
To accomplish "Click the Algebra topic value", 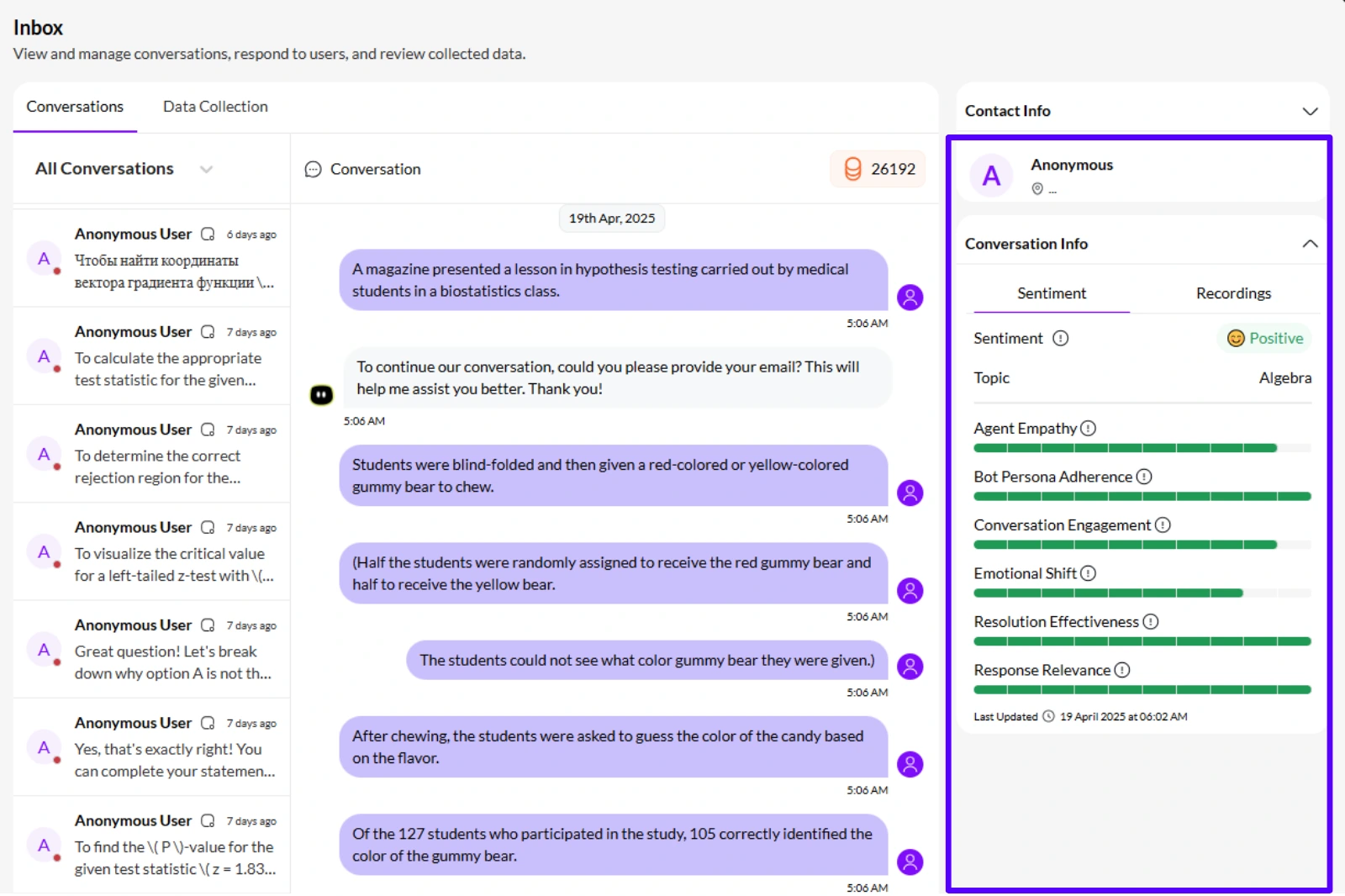I will (1285, 377).
